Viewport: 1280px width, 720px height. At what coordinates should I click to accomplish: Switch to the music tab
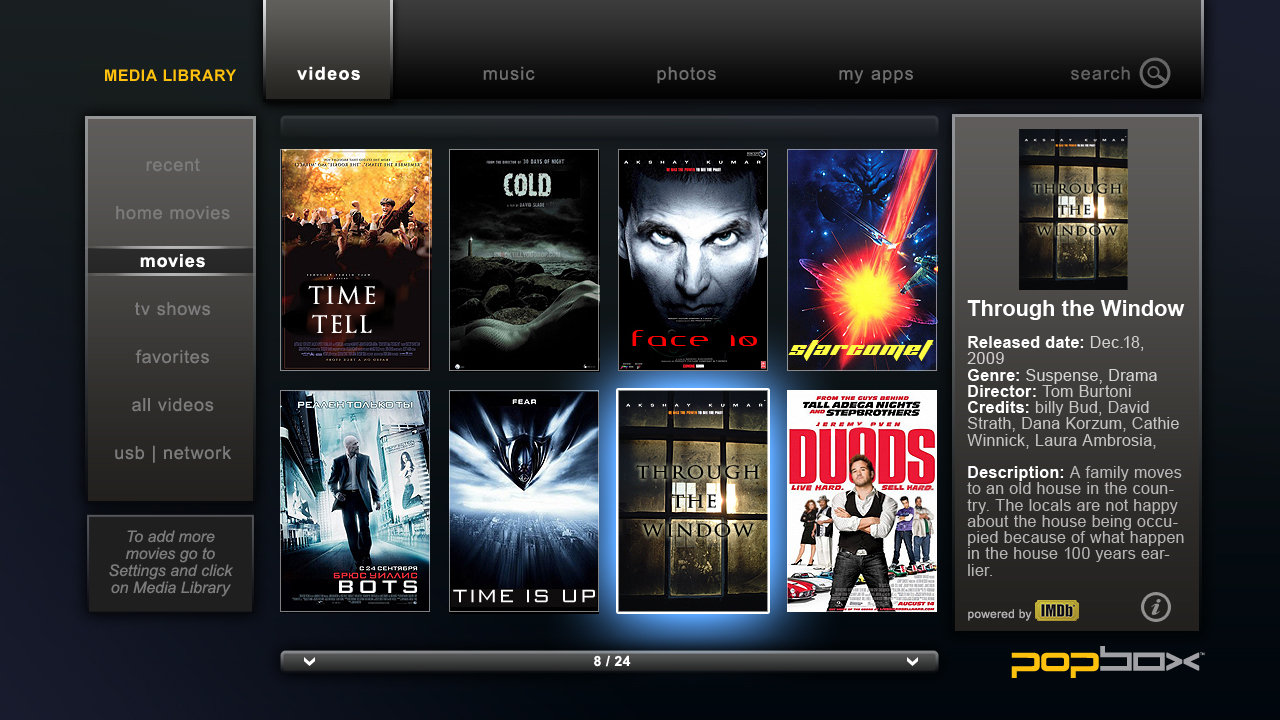point(508,73)
